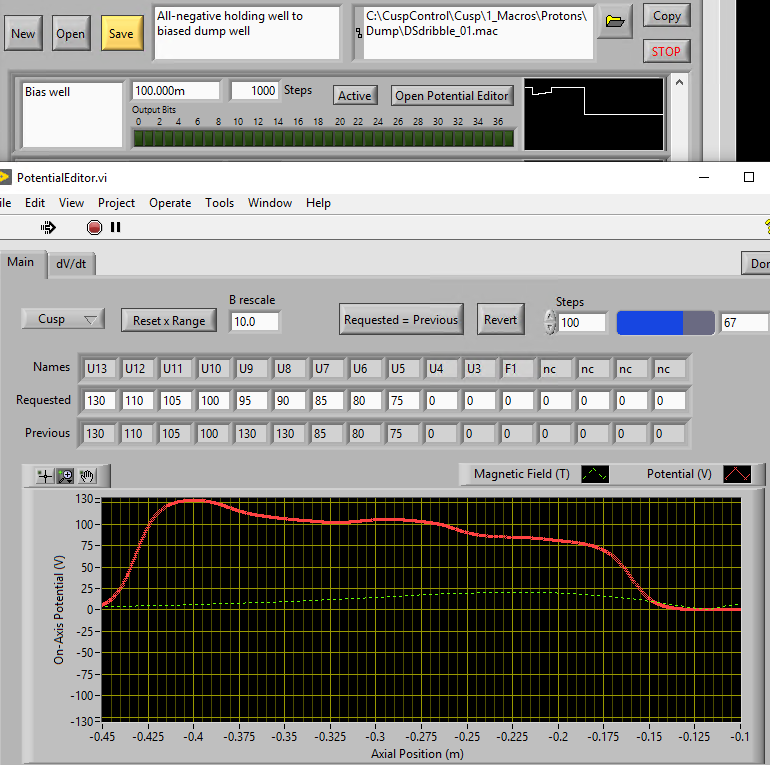Select the hand pan graph tool
The height and width of the screenshot is (765, 770).
[x=87, y=476]
